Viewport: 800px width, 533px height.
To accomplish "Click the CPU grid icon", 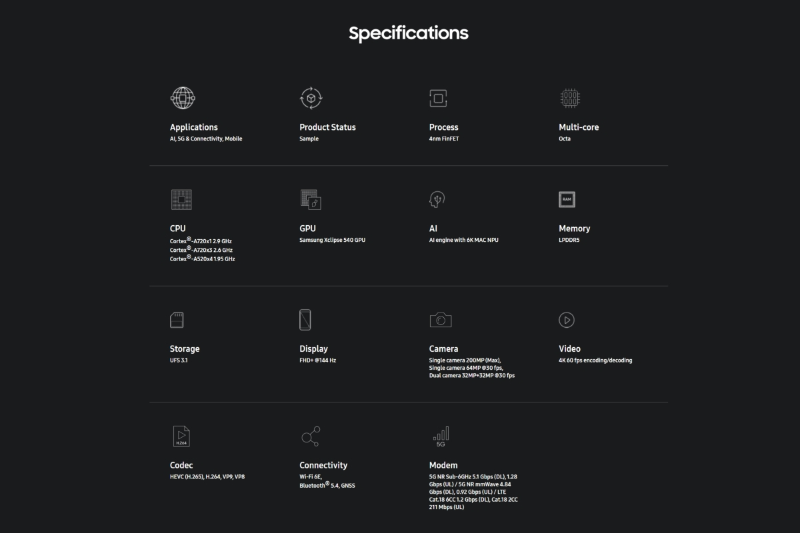I will (x=182, y=199).
